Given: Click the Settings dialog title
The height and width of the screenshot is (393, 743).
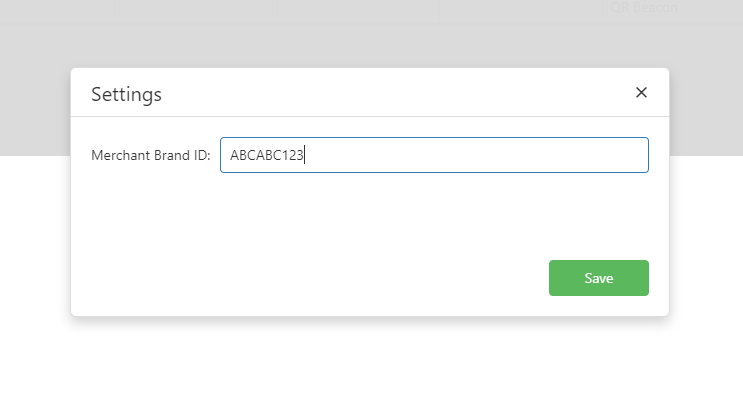Looking at the screenshot, I should [127, 94].
